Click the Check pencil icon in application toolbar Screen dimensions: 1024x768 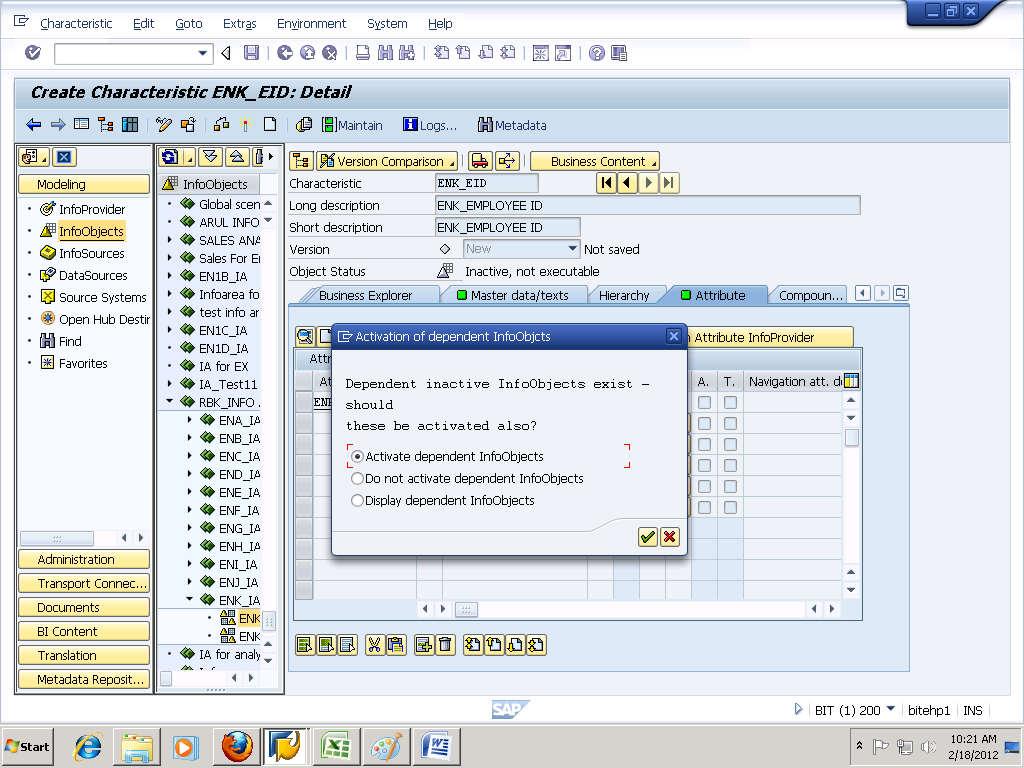[x=164, y=125]
